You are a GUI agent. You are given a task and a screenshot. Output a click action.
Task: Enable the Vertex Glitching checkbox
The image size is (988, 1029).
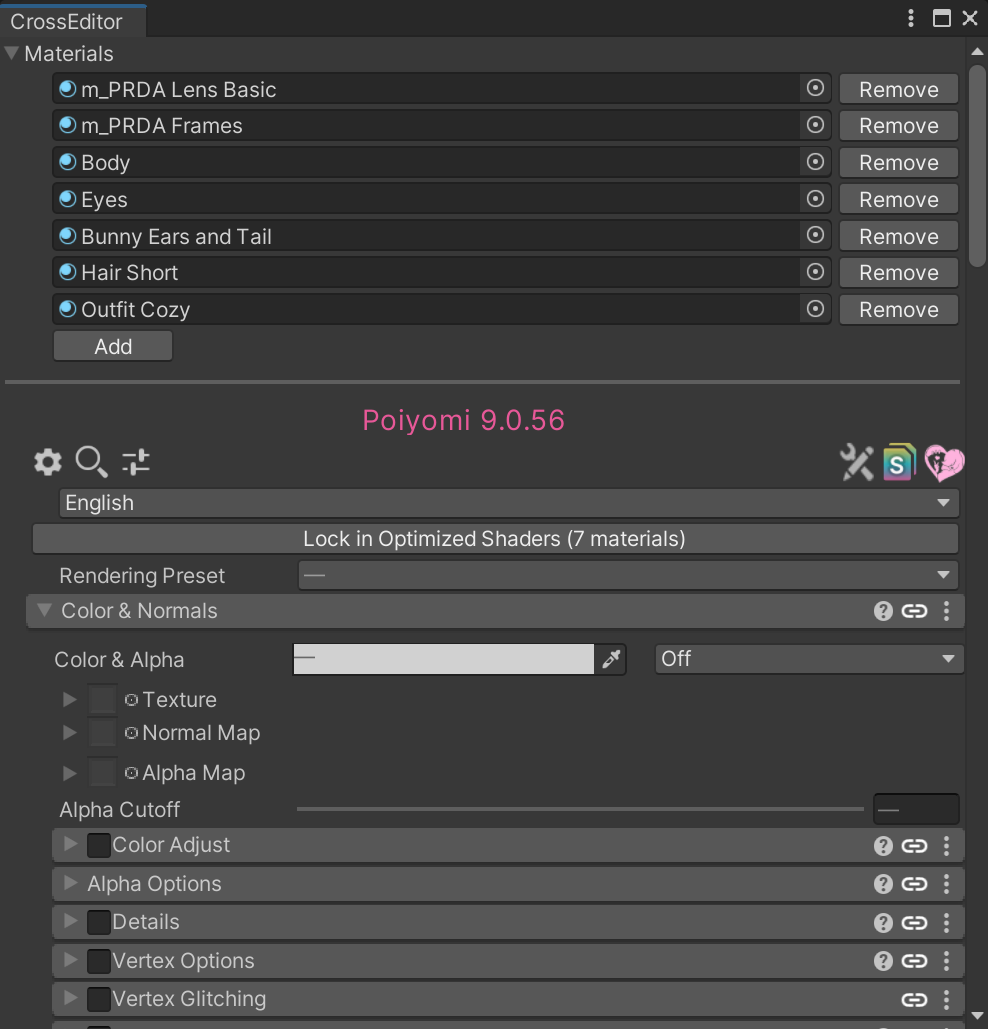click(98, 999)
